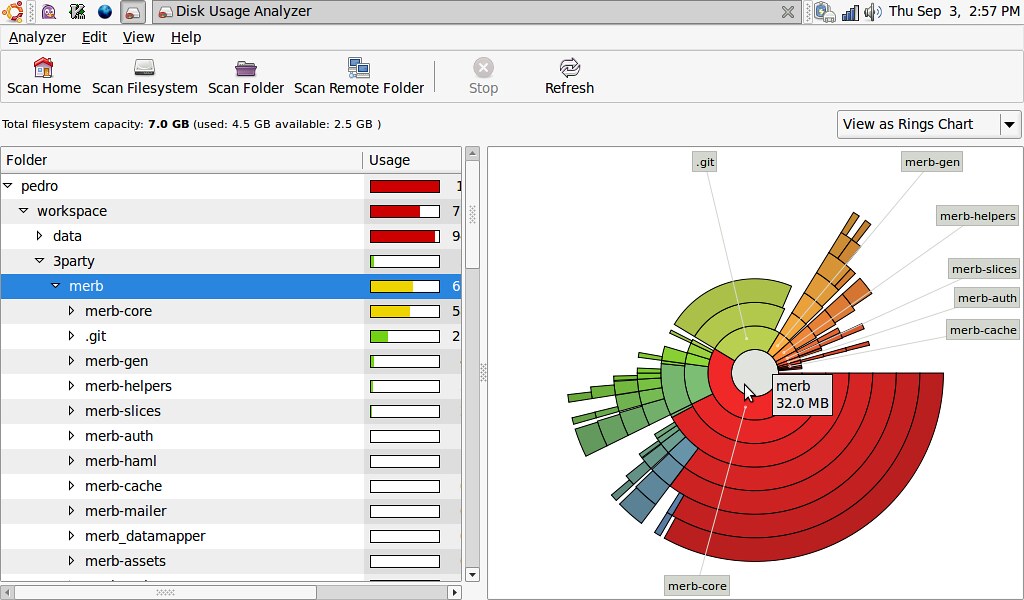Select the merb-core yellow usage bar

(405, 311)
